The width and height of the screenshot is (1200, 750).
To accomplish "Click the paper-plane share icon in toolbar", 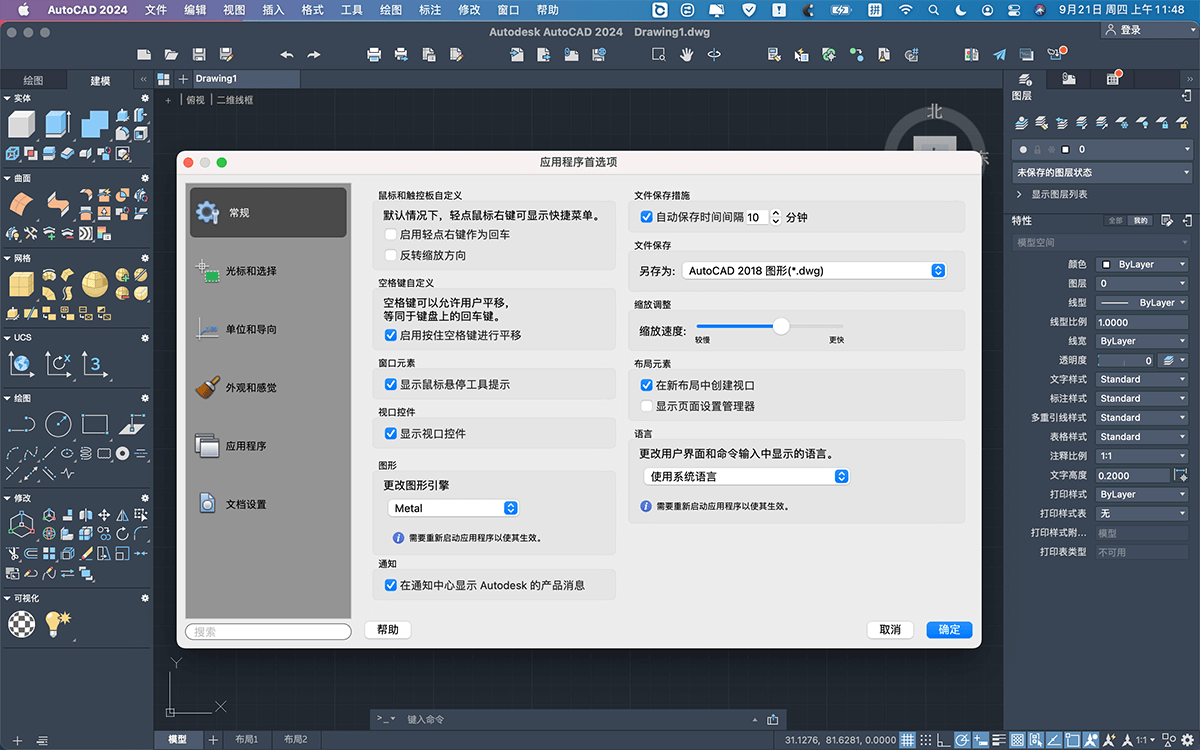I will [999, 54].
